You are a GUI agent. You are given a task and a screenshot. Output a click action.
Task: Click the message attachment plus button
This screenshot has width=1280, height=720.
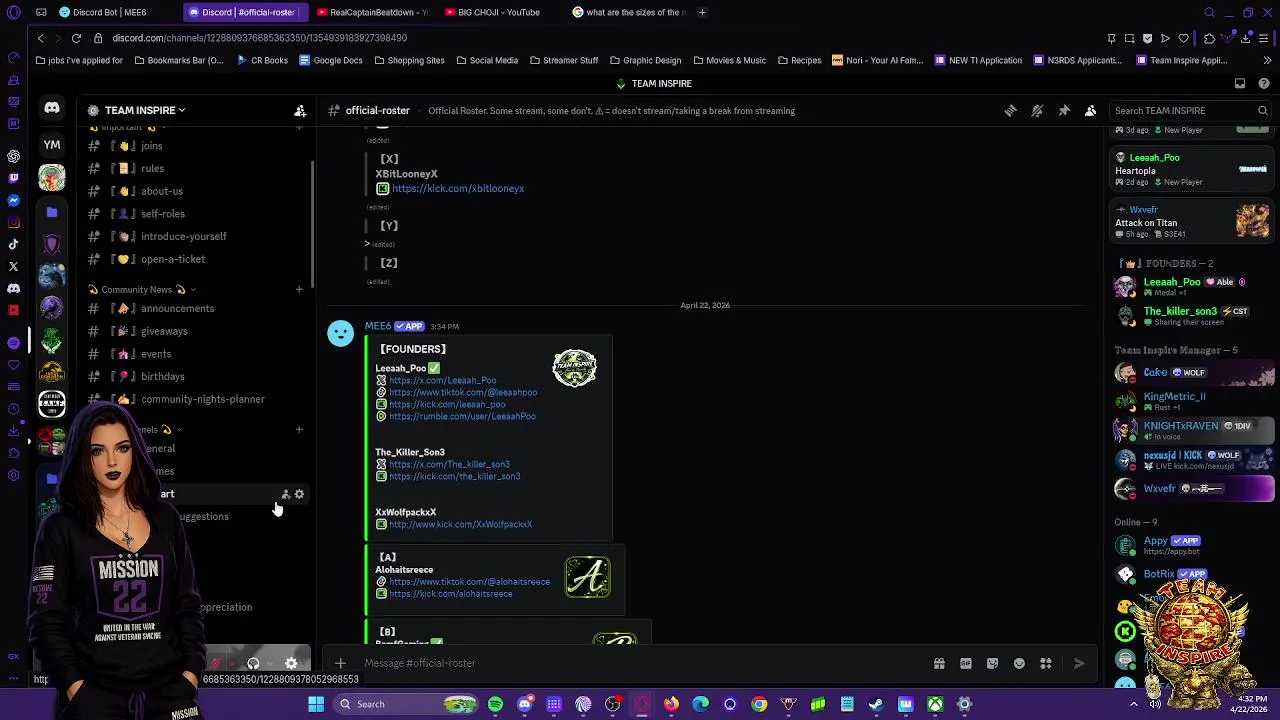coord(340,663)
